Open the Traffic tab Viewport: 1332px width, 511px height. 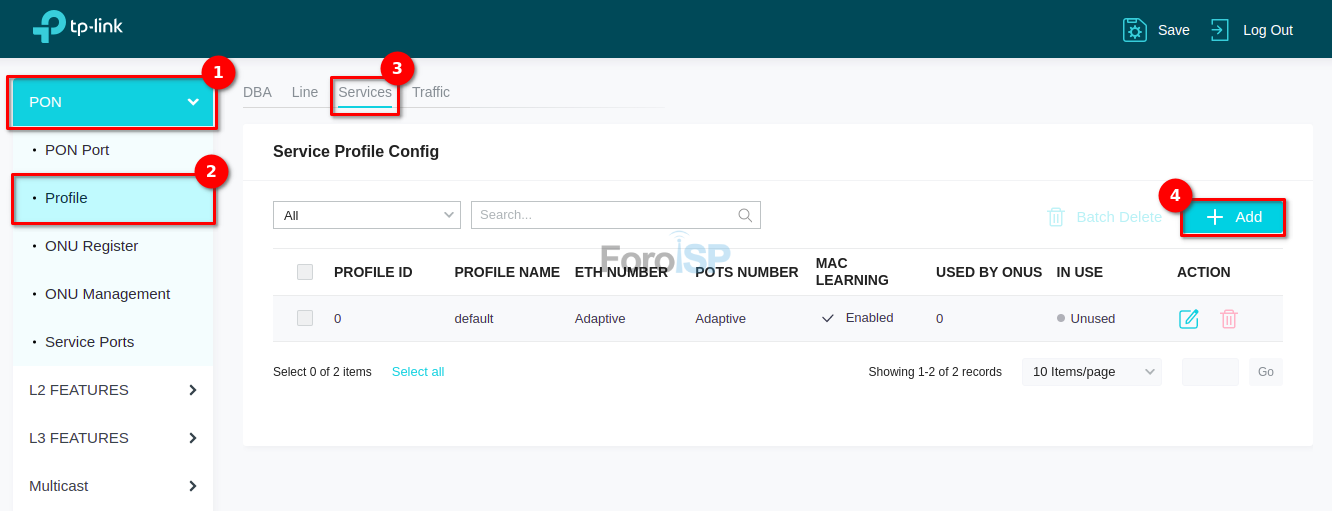tap(431, 92)
